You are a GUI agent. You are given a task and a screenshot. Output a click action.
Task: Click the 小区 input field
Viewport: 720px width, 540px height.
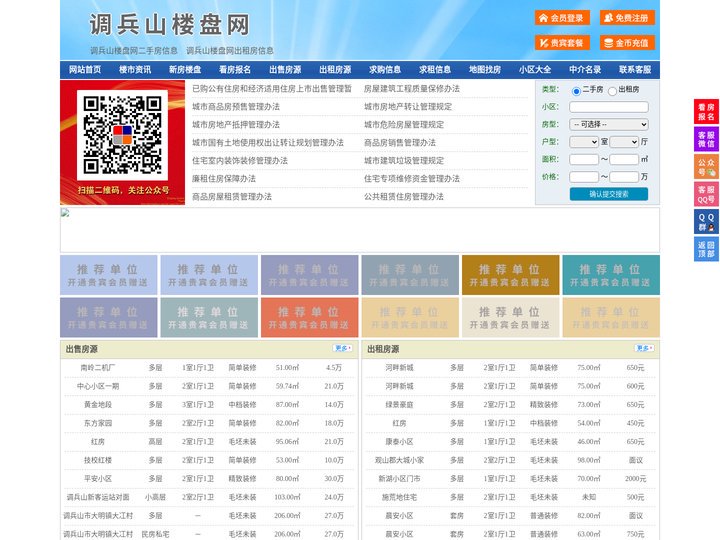609,107
